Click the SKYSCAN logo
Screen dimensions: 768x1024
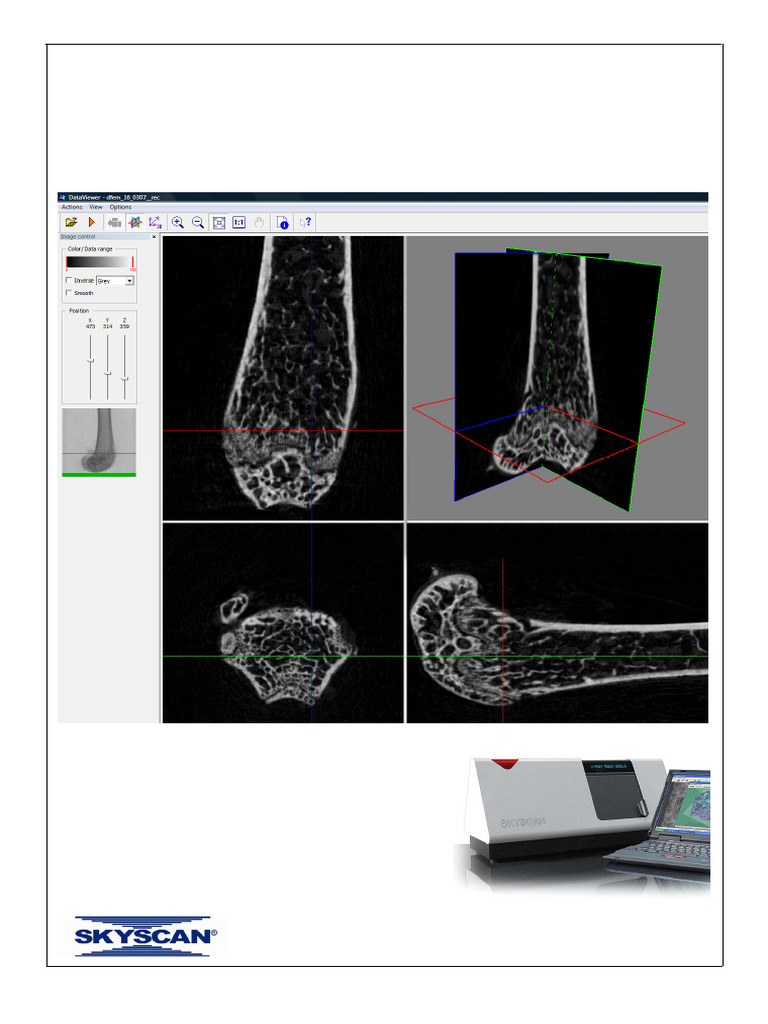coord(146,936)
